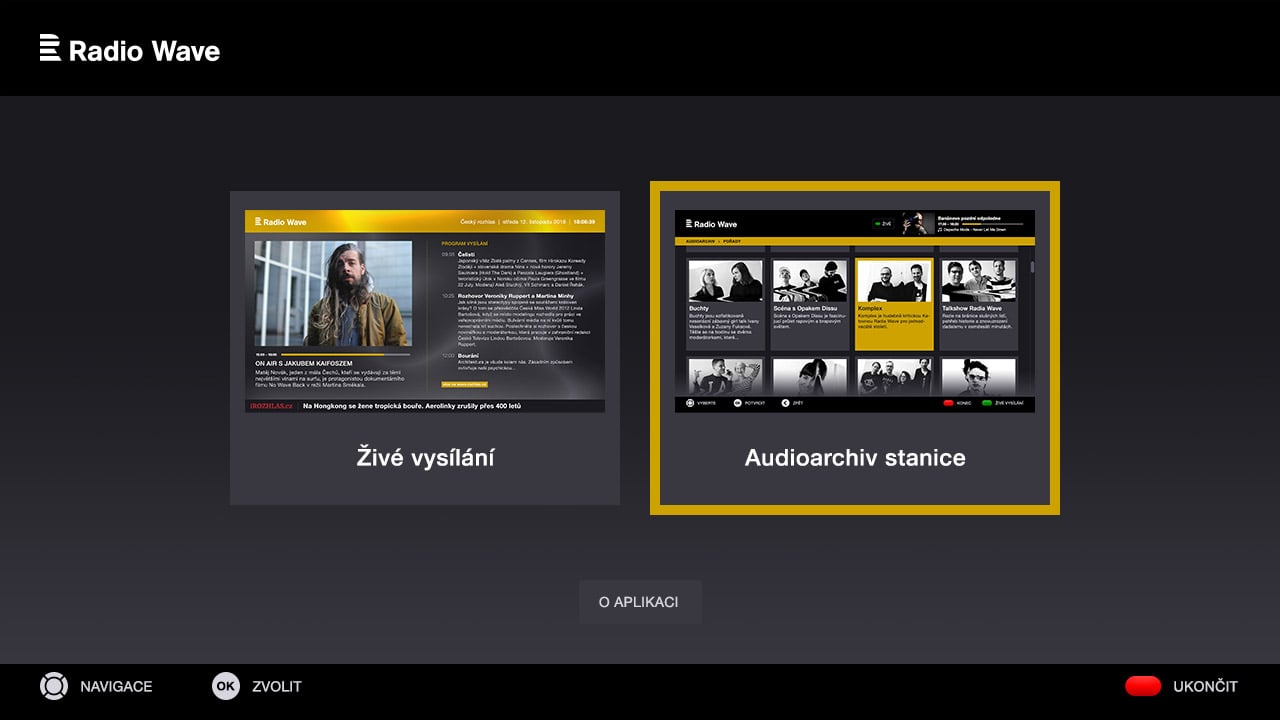Click the ZPĚT back icon inside the archive preview
This screenshot has width=1280, height=720.
[x=785, y=402]
